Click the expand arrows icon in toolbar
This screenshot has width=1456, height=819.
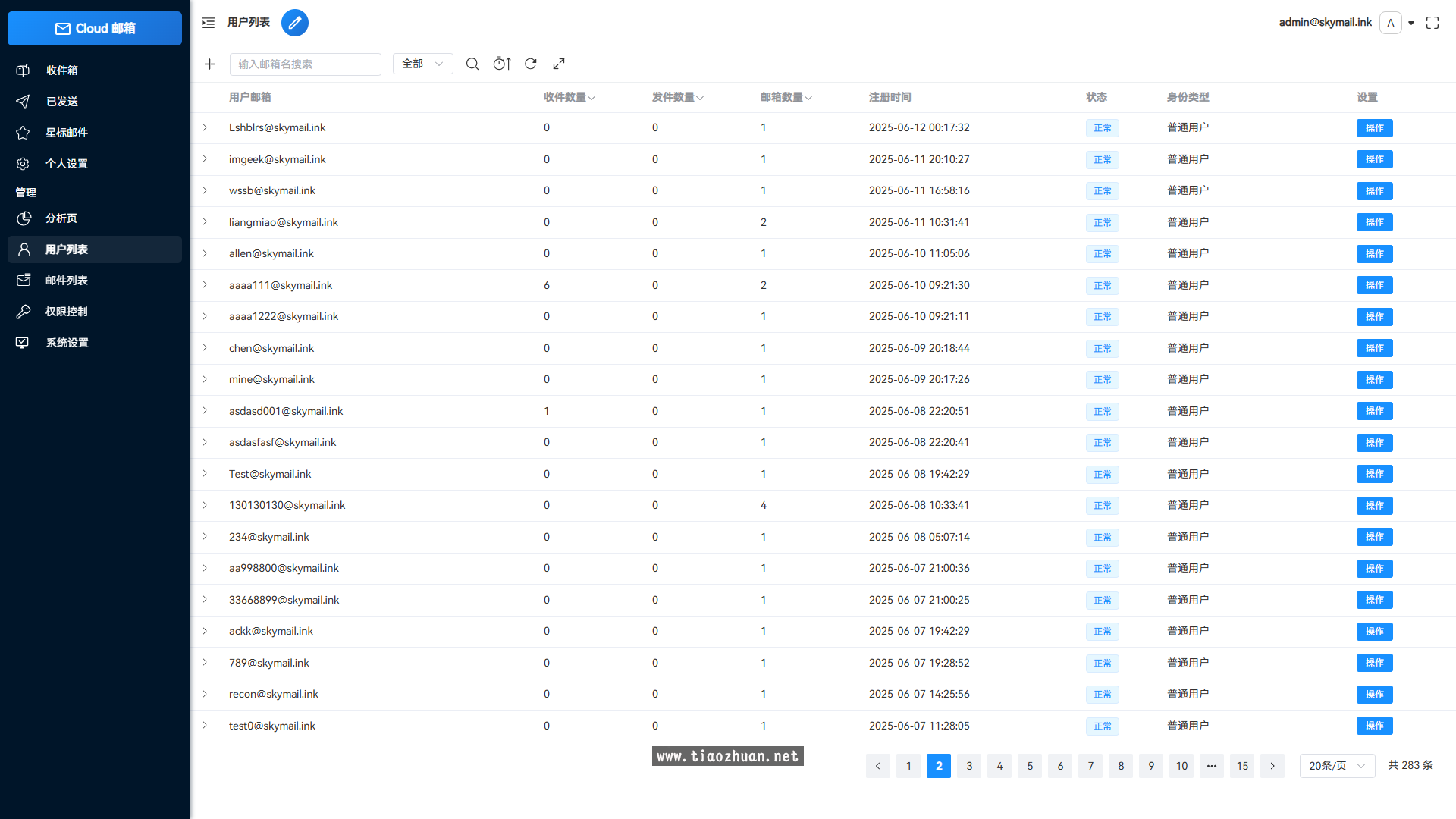(x=559, y=64)
